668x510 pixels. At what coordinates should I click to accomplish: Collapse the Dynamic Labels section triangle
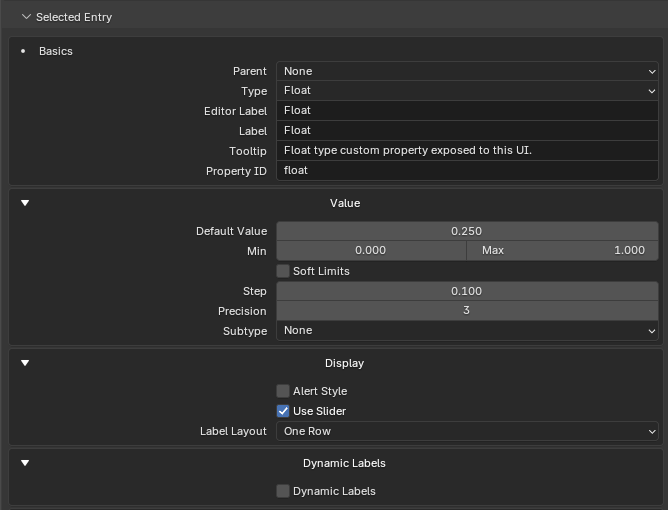(x=25, y=463)
